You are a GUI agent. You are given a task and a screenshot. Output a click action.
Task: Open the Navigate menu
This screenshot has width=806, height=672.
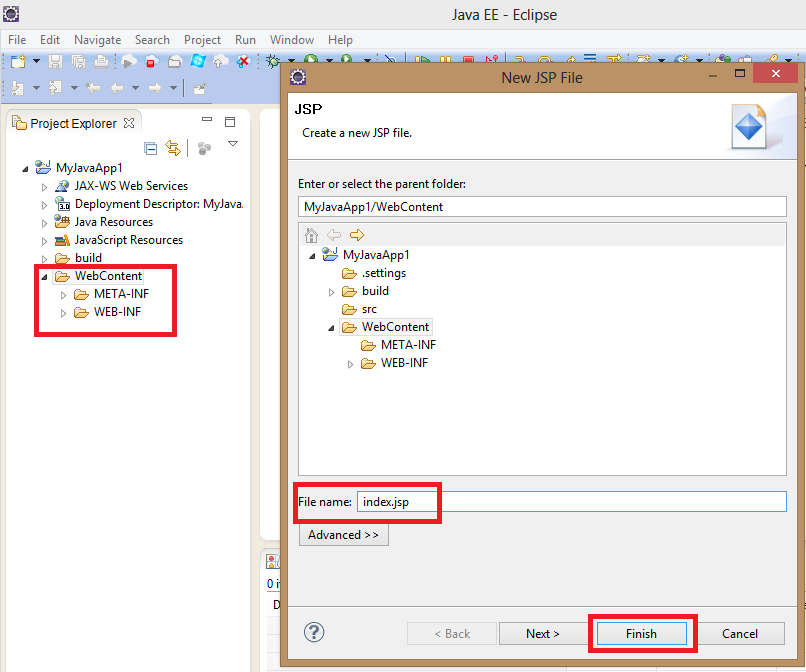pos(97,40)
